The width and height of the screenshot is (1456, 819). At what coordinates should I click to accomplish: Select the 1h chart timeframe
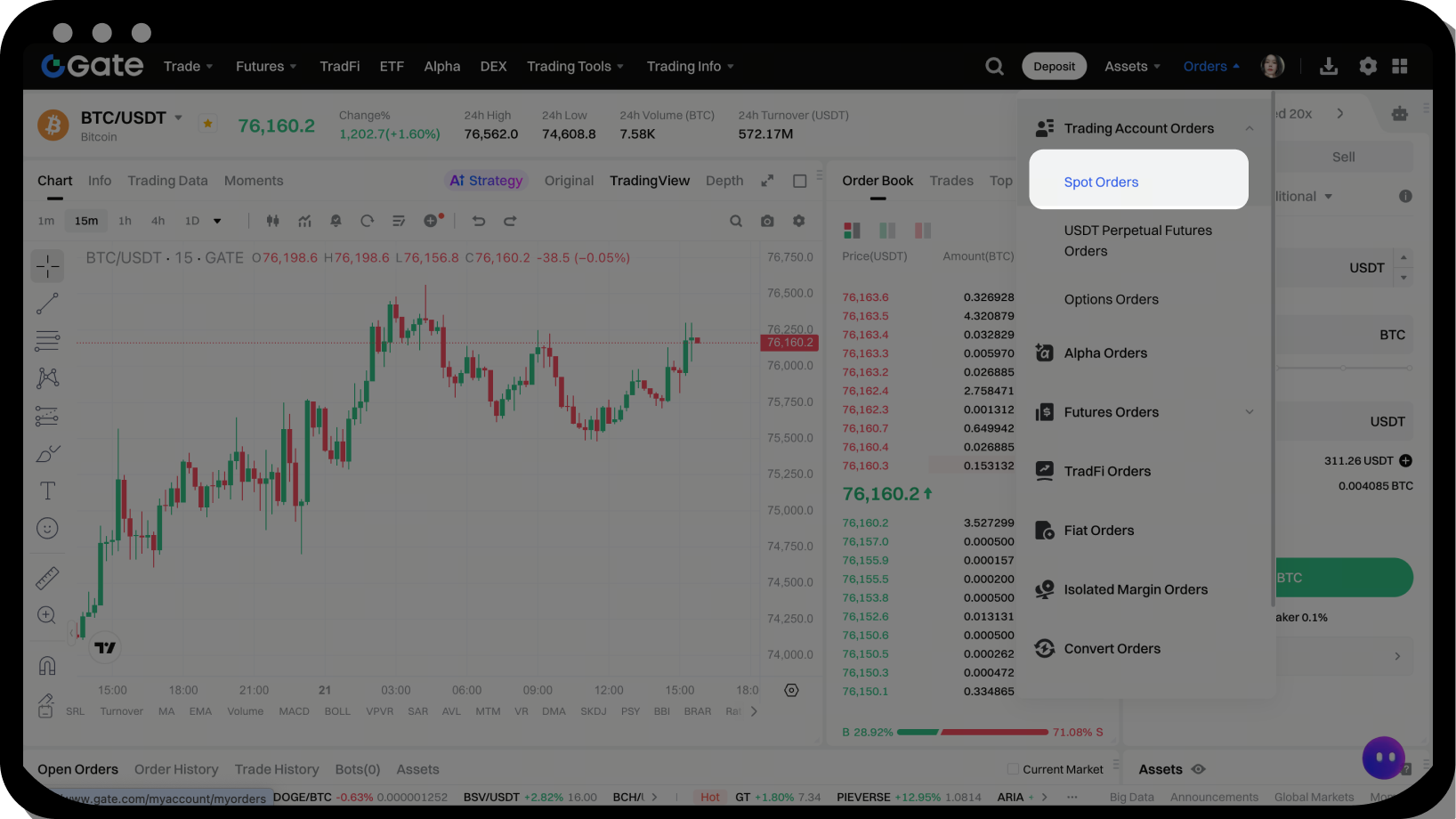125,221
